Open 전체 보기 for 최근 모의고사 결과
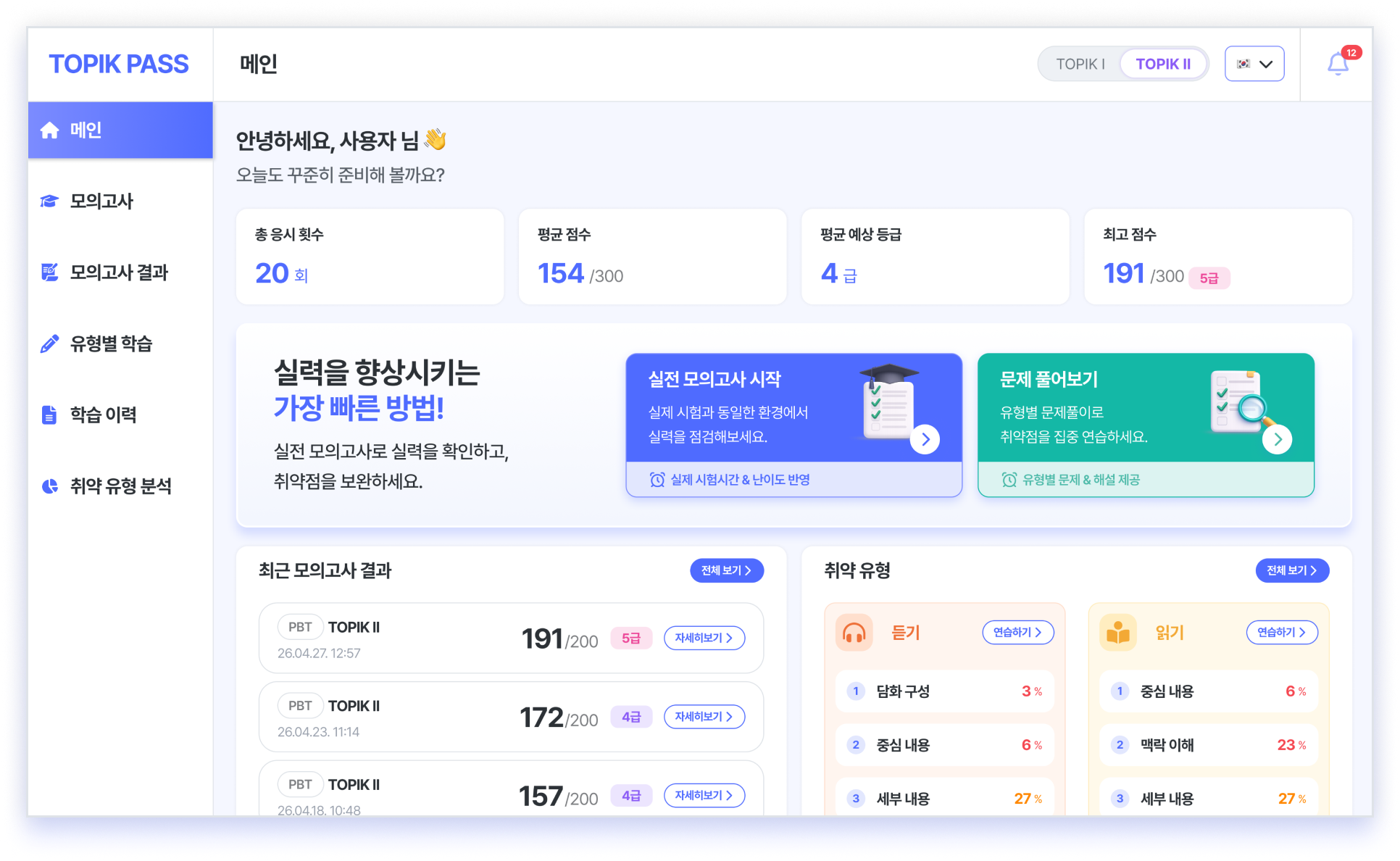 (x=726, y=570)
